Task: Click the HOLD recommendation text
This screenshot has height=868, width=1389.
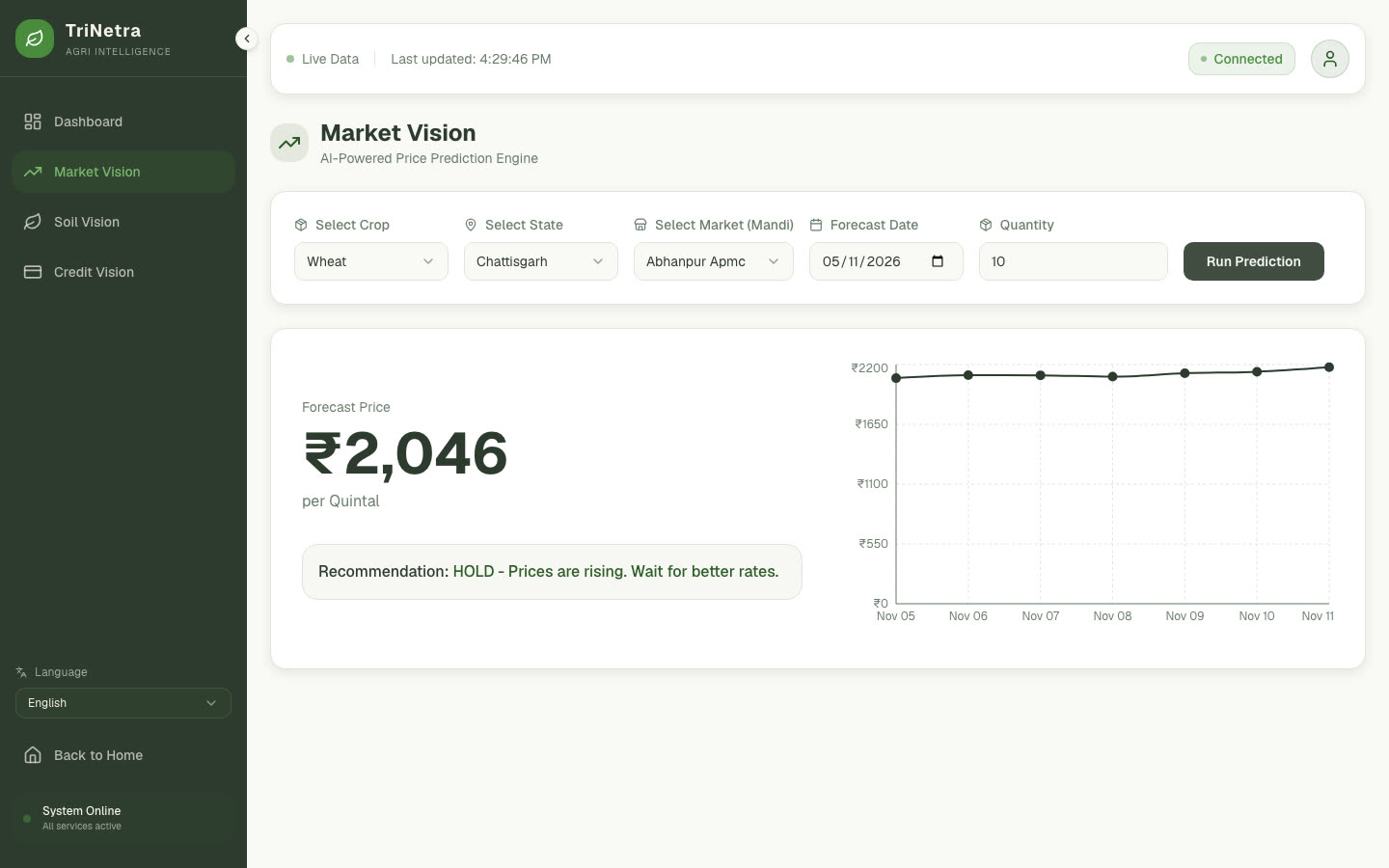Action: [615, 572]
